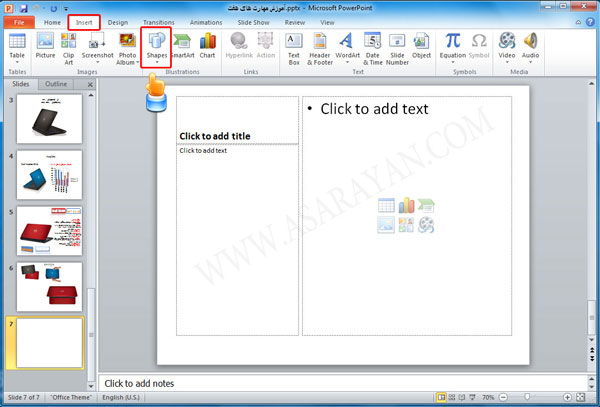This screenshot has width=600, height=407.
Task: Insert a Table from the ribbon
Action: pos(17,46)
